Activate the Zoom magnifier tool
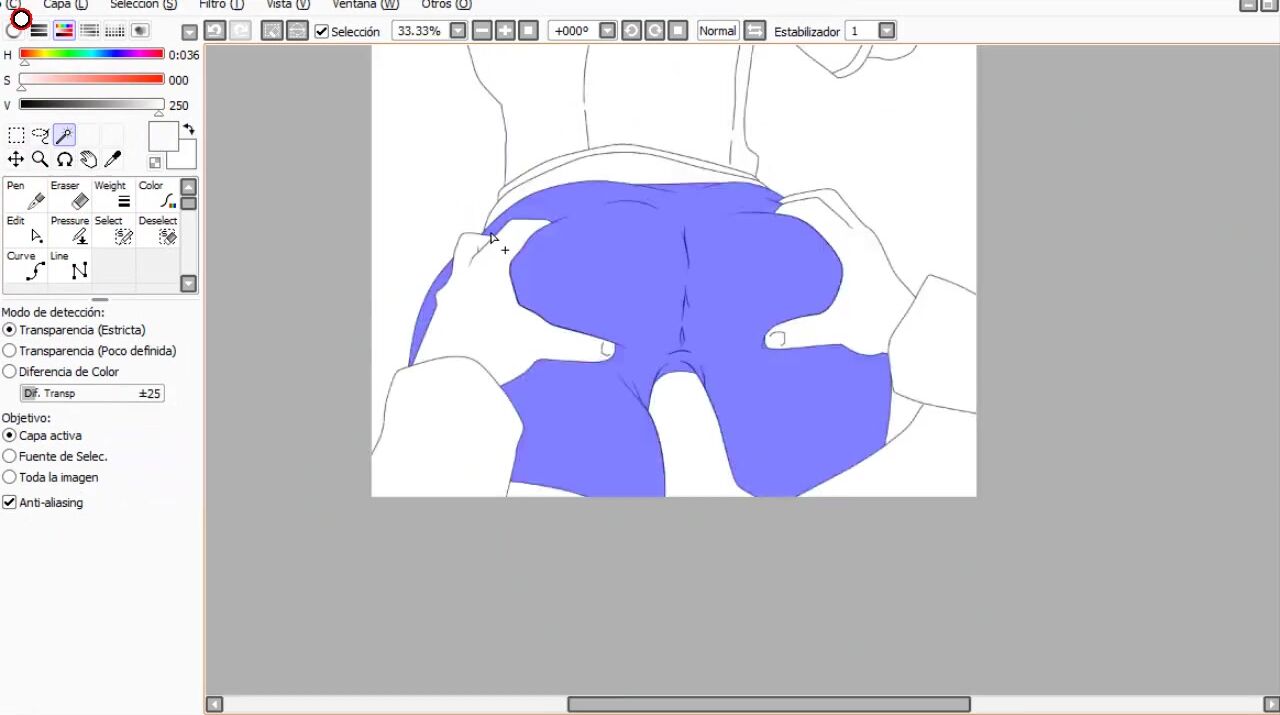 (x=40, y=159)
